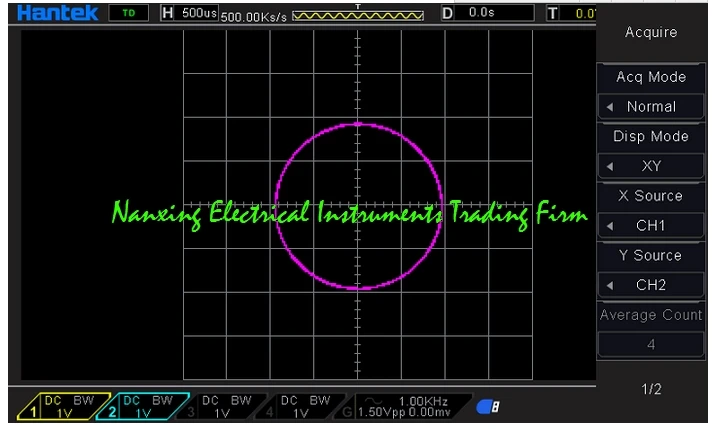
Task: Click the Acq Mode label
Action: (x=651, y=77)
